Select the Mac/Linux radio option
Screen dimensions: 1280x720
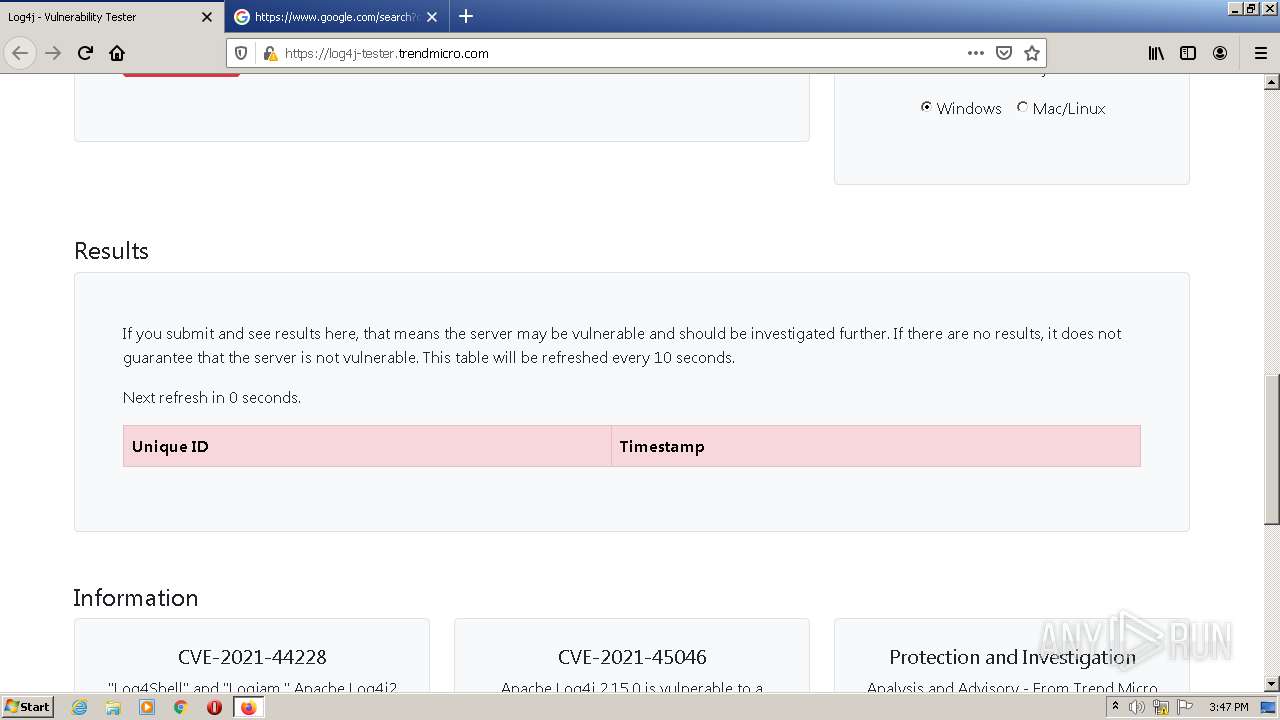coord(1022,107)
